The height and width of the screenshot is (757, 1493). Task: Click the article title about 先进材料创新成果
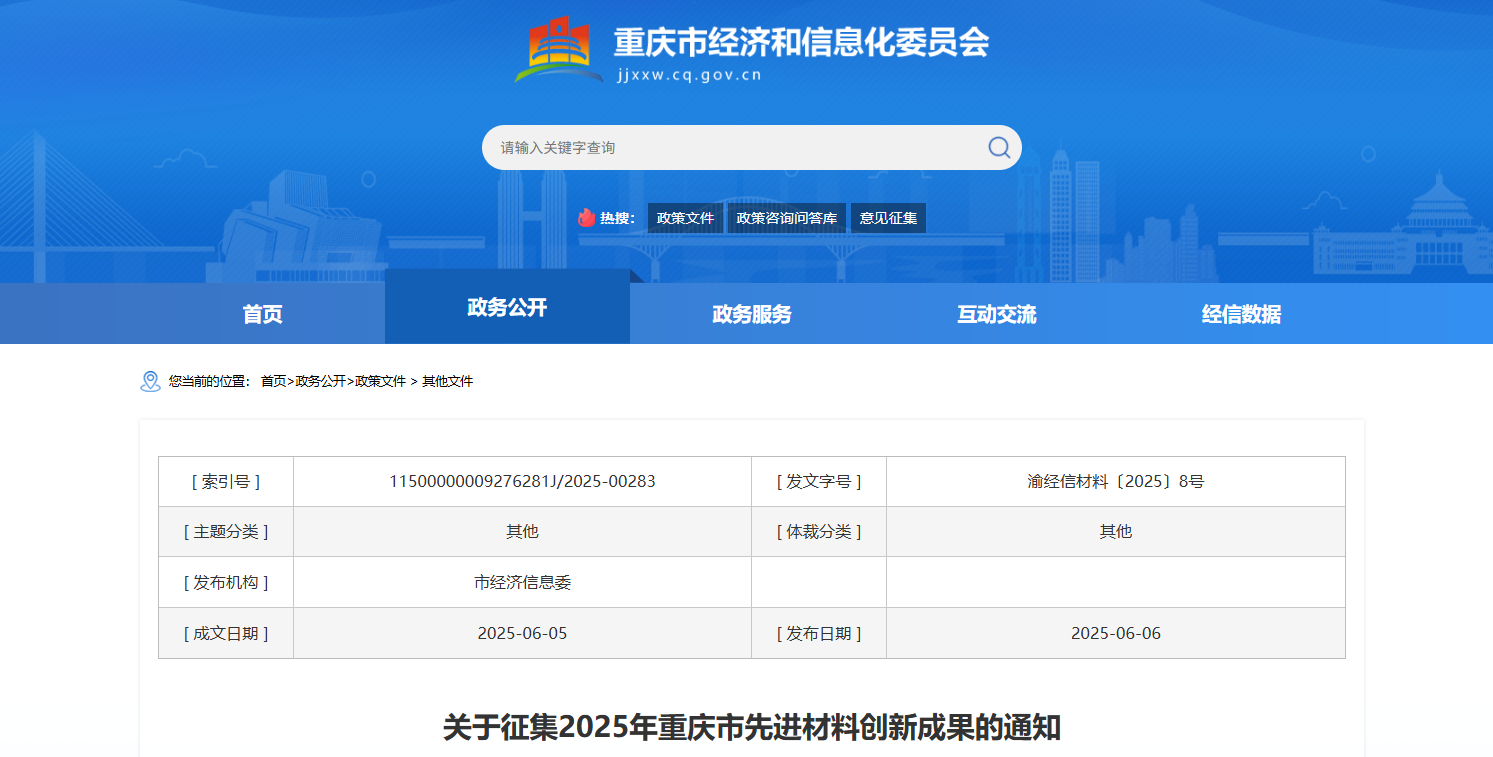click(x=751, y=728)
